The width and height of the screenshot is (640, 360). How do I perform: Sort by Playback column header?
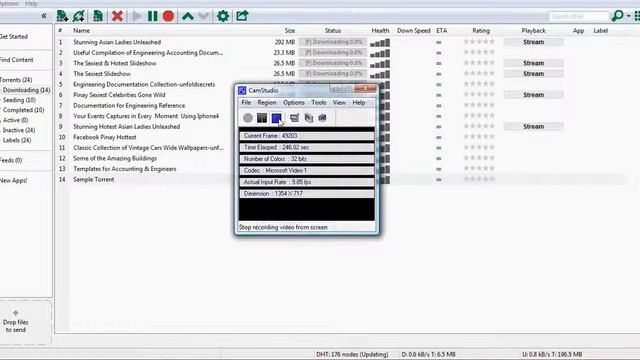click(533, 31)
